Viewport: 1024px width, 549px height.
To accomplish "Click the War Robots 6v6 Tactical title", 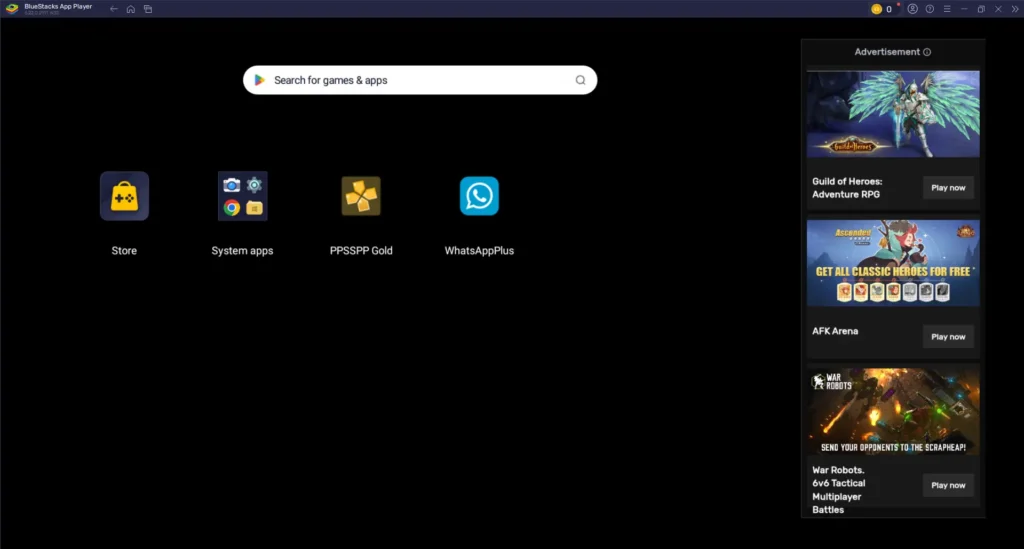I will (839, 490).
